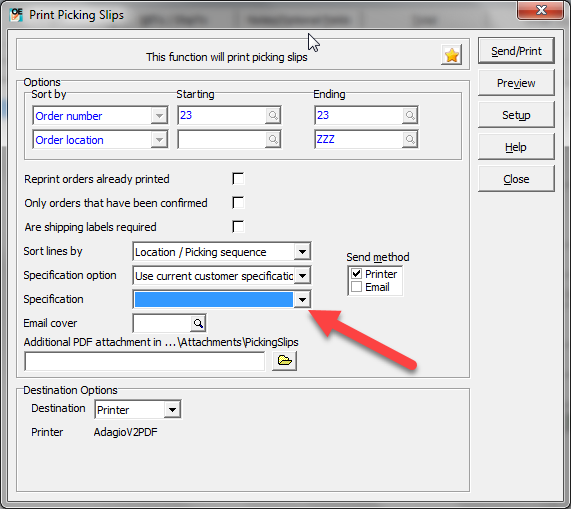This screenshot has height=509, width=571.
Task: Click the yellow star favorites icon
Action: tap(452, 55)
